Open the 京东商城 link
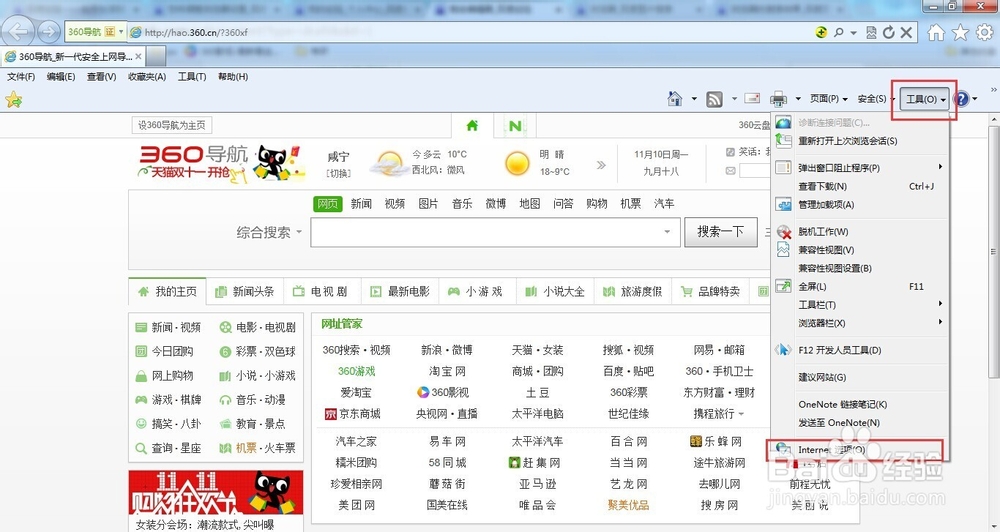The width and height of the screenshot is (1000, 532). coord(353,413)
